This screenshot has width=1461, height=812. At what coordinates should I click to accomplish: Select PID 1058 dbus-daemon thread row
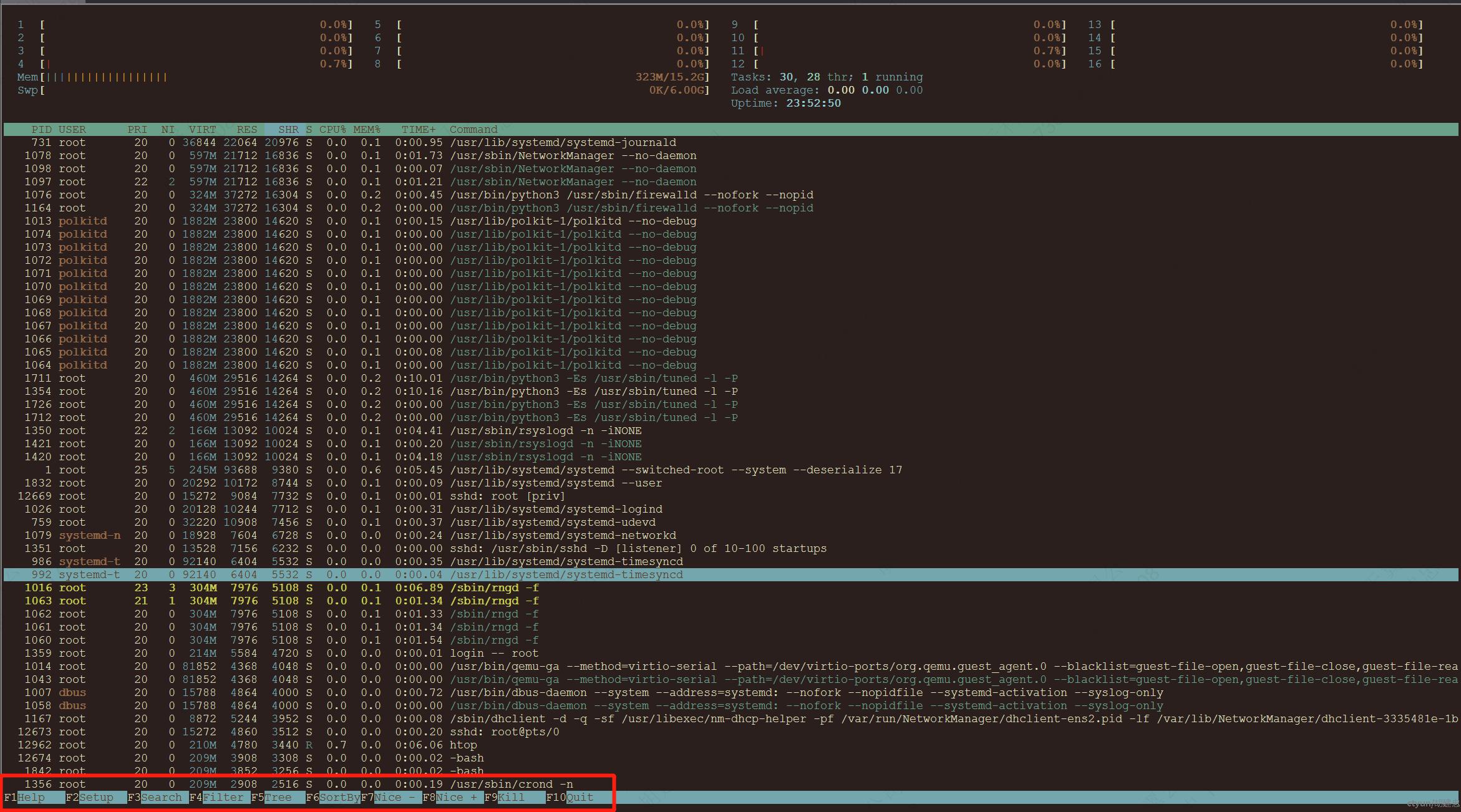tap(730, 706)
